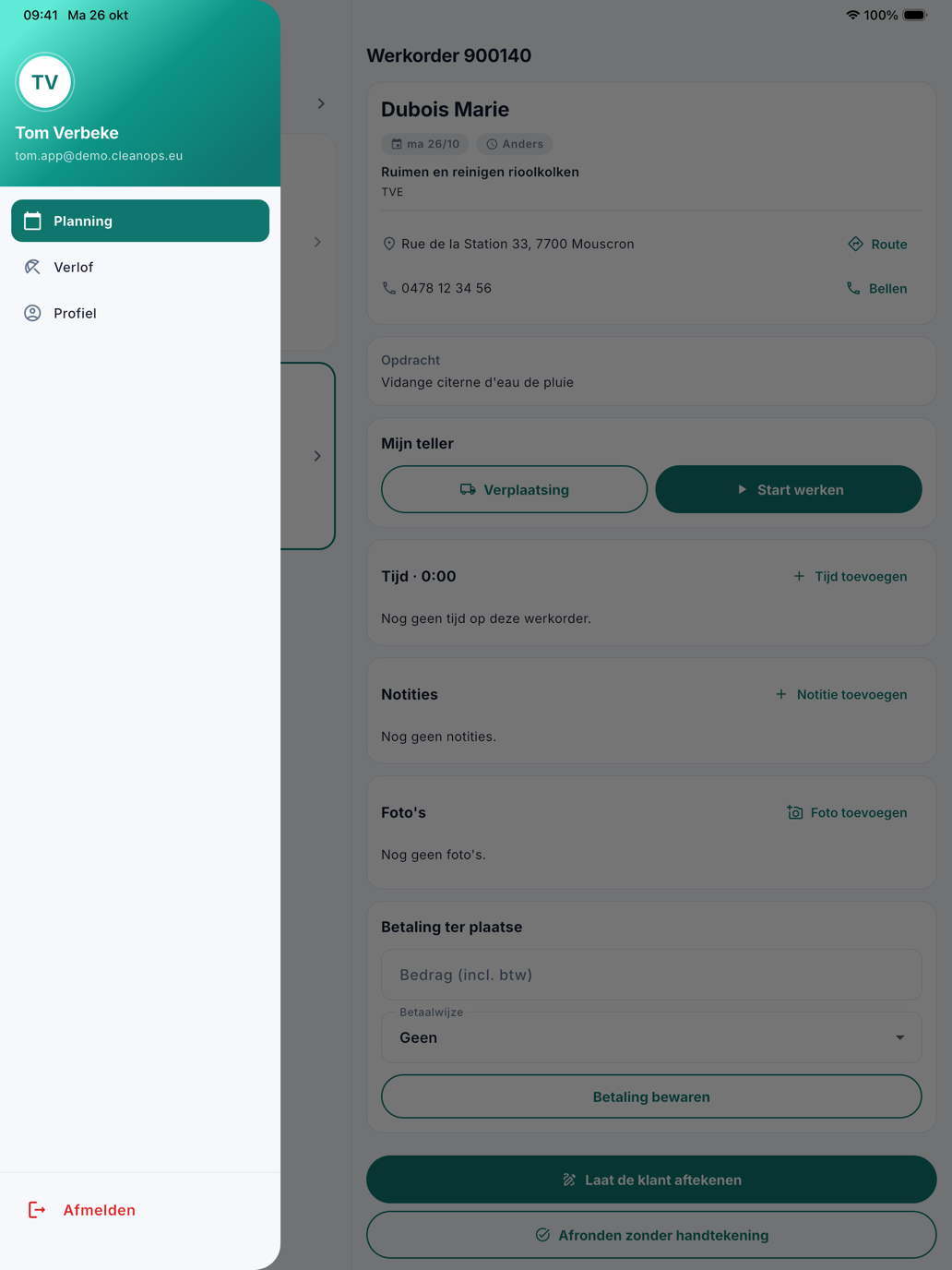Click the phone icon beside 0478 12 34 56
952x1270 pixels.
tap(389, 288)
